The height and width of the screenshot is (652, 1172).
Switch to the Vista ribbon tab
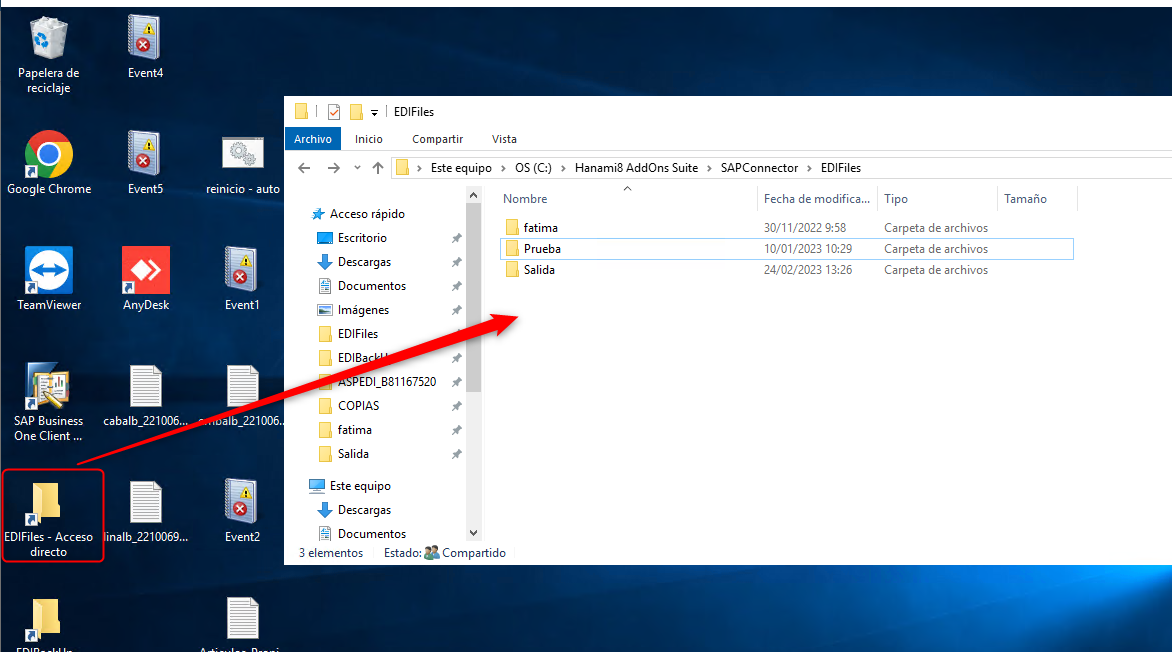[x=504, y=139]
